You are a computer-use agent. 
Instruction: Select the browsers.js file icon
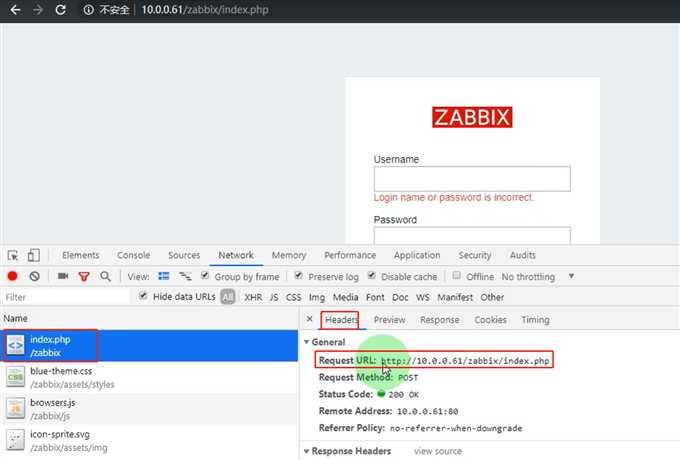tap(15, 408)
